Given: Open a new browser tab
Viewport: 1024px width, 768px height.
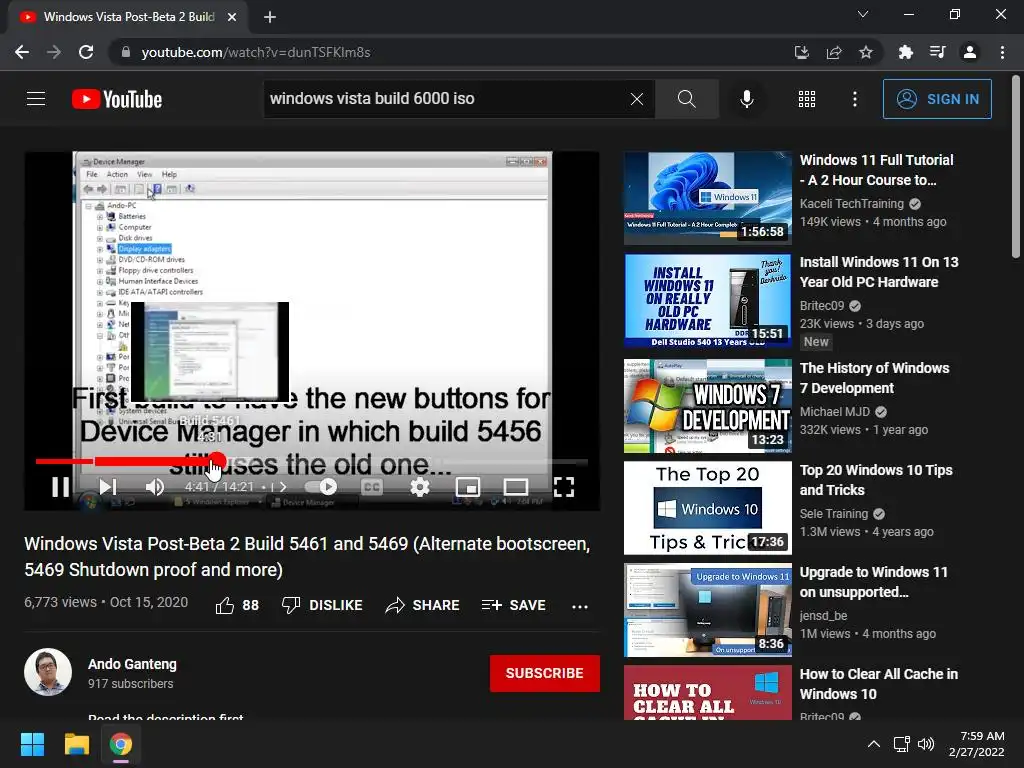Looking at the screenshot, I should (270, 18).
